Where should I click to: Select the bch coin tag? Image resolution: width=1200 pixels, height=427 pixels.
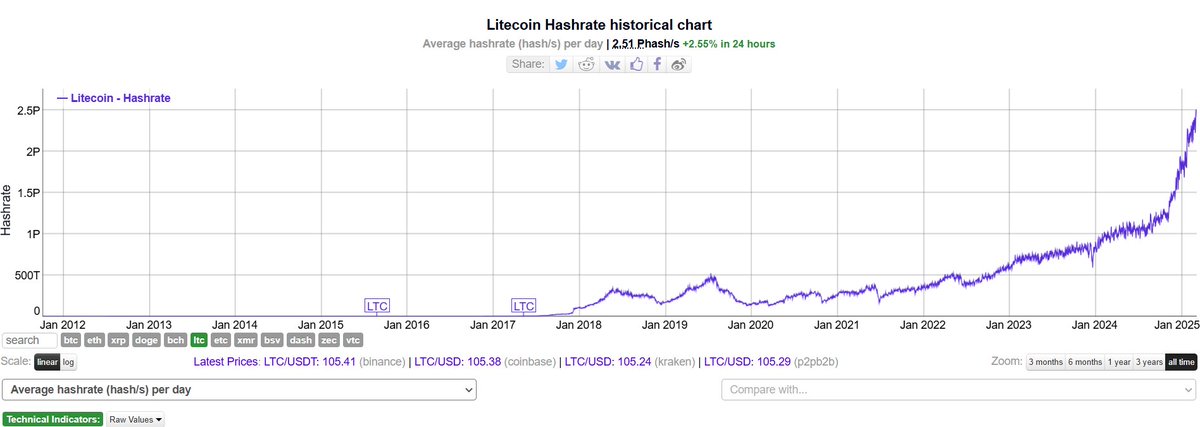coord(175,340)
